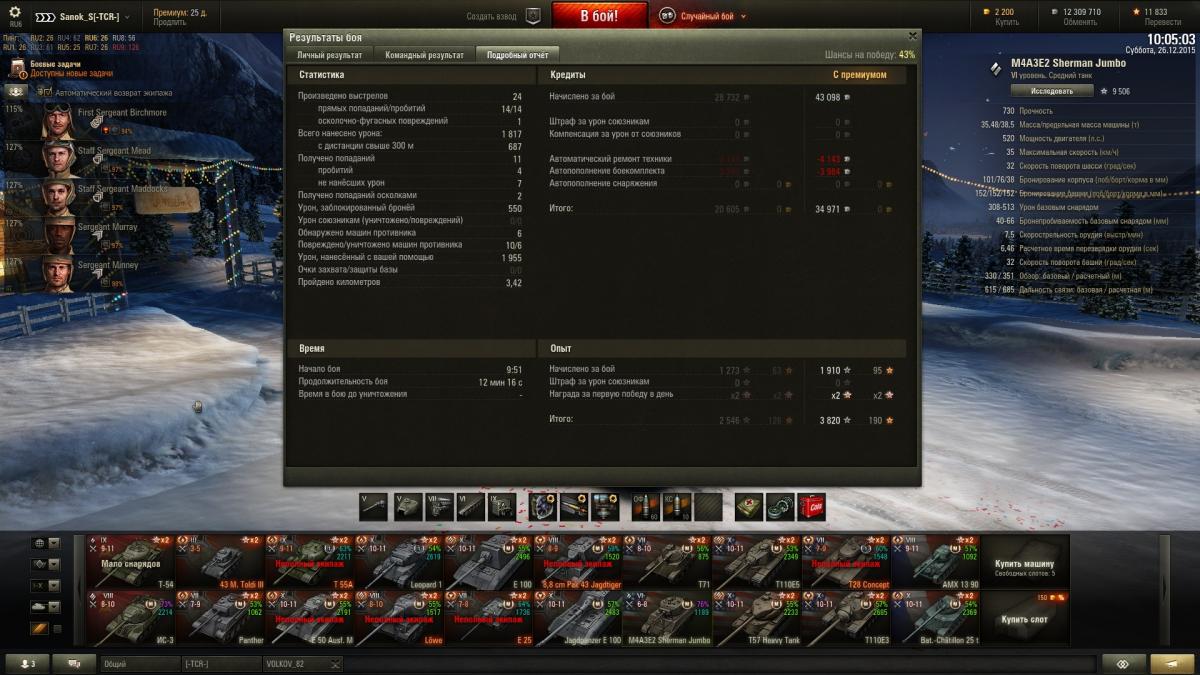1200x675 pixels.
Task: Click Перевести free experience link
Action: [1162, 22]
